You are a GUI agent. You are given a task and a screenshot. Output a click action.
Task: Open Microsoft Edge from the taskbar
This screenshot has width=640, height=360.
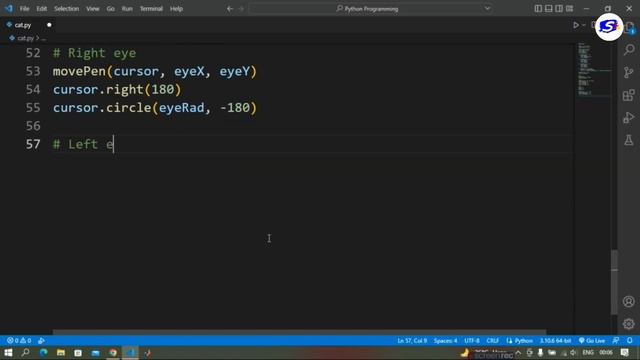(x=43, y=353)
